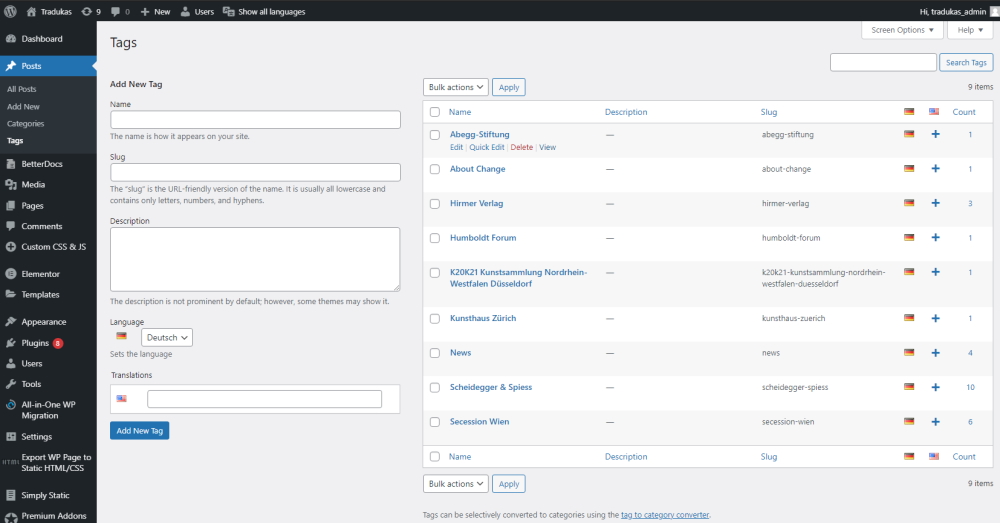Click the search tags input field
Screen dimensions: 1000x523
click(x=883, y=63)
